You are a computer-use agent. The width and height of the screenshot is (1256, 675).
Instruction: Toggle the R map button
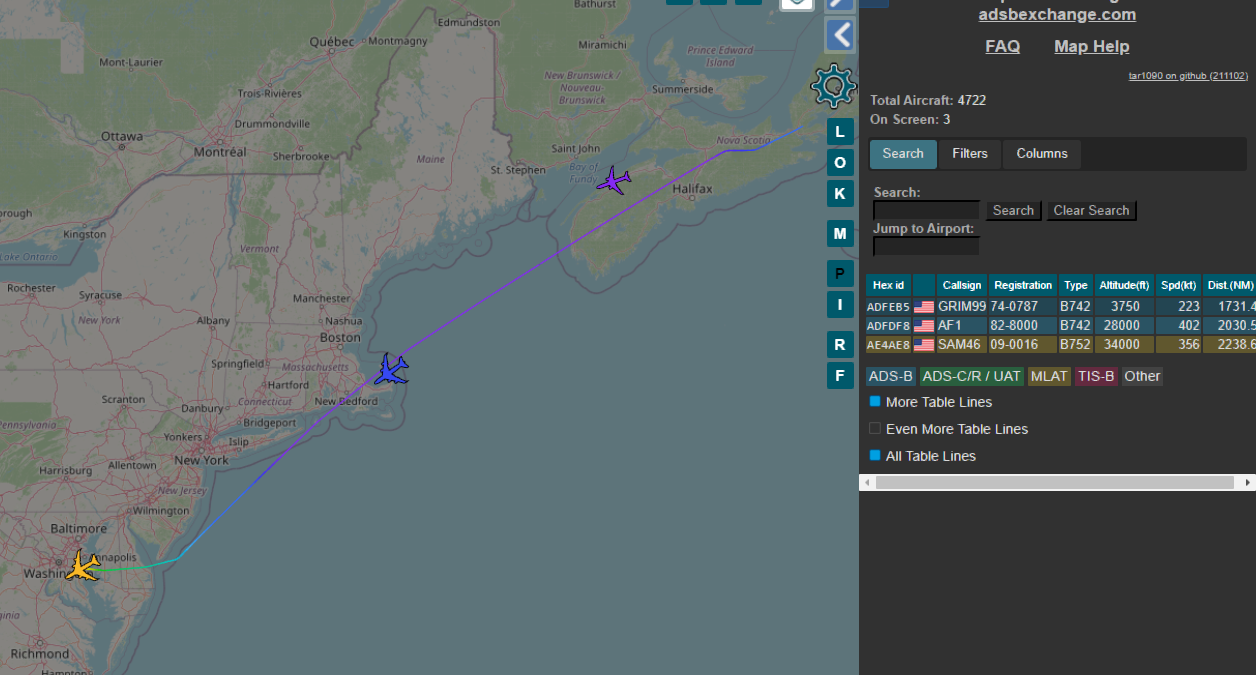pyautogui.click(x=840, y=345)
